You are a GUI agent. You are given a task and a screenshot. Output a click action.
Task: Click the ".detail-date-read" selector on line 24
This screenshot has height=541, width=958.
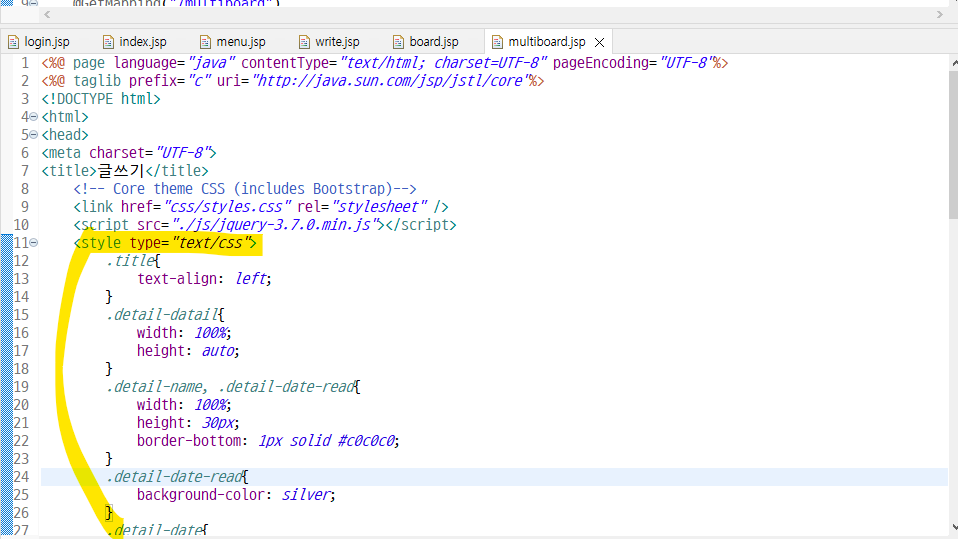coord(174,477)
